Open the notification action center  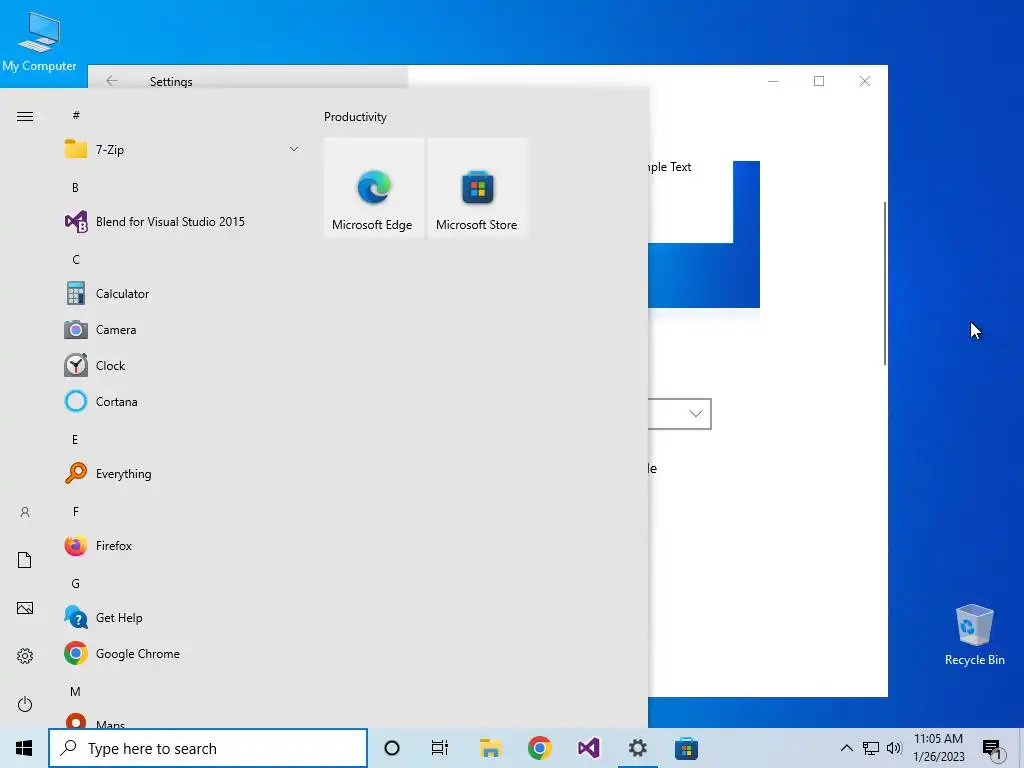pyautogui.click(x=993, y=750)
